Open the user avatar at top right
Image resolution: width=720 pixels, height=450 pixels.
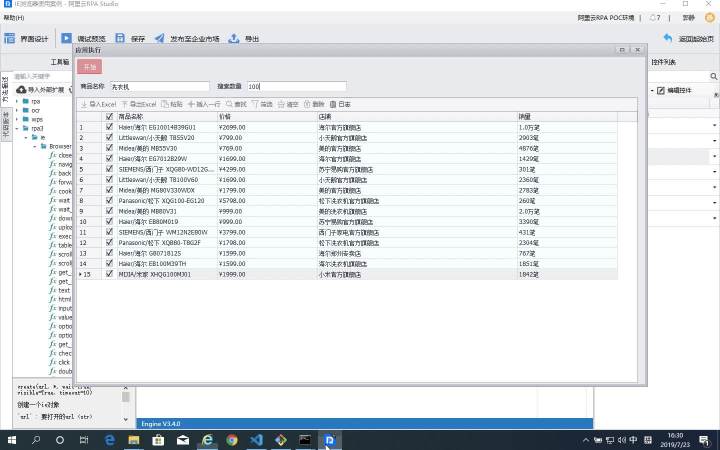coord(710,17)
